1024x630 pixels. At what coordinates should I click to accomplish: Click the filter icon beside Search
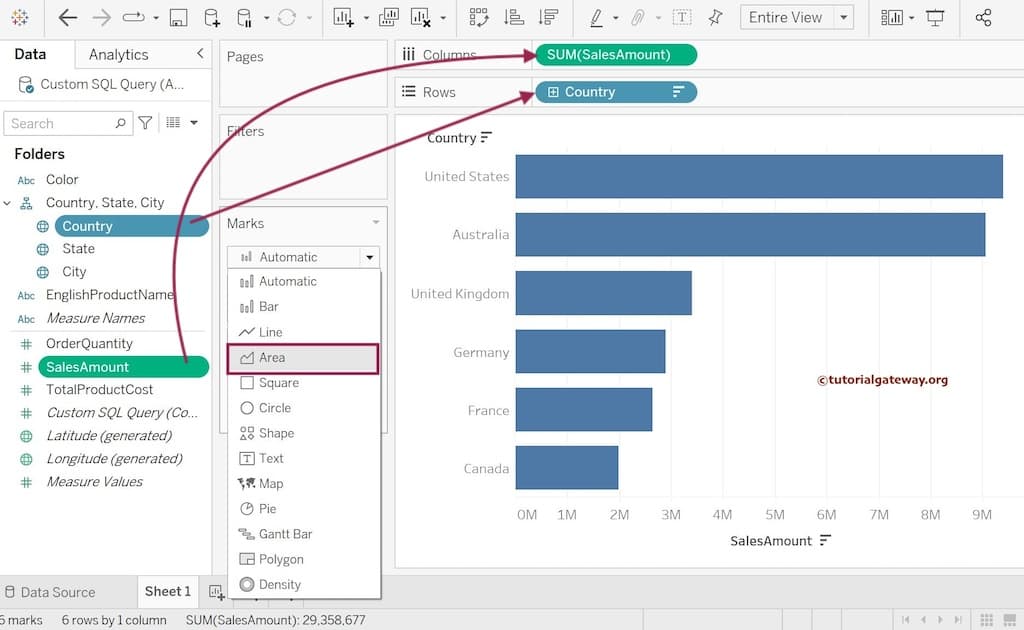click(x=145, y=123)
